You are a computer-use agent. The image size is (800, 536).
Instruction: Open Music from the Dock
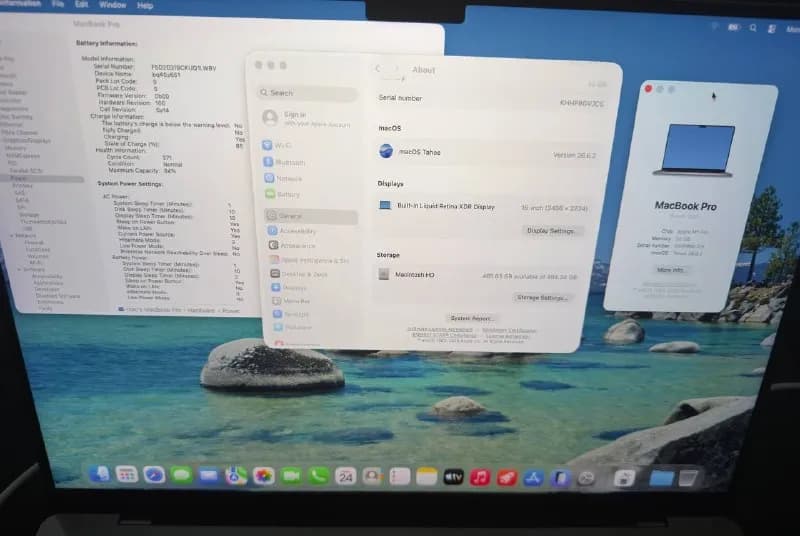click(480, 477)
